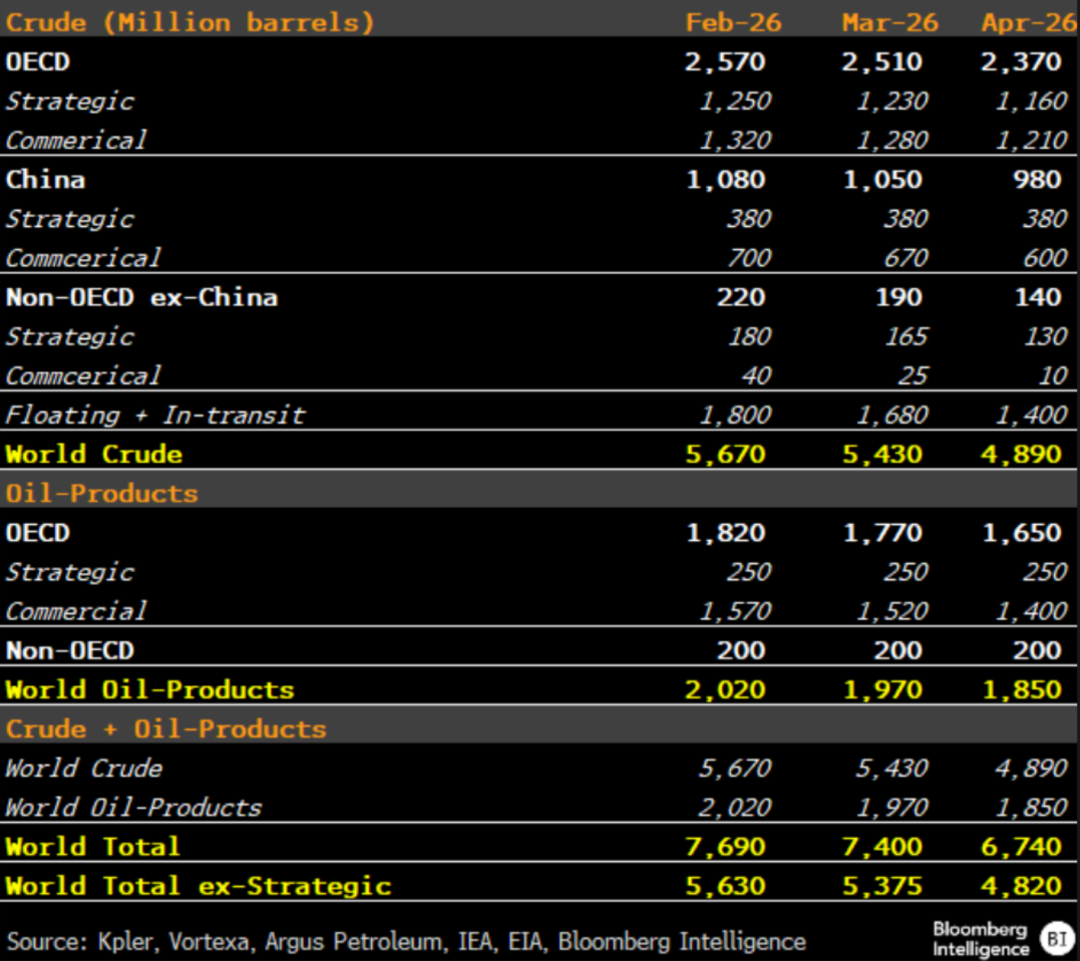Screen dimensions: 1080x961
Task: Select the Non-OECD oil-products row label
Action: tap(70, 650)
